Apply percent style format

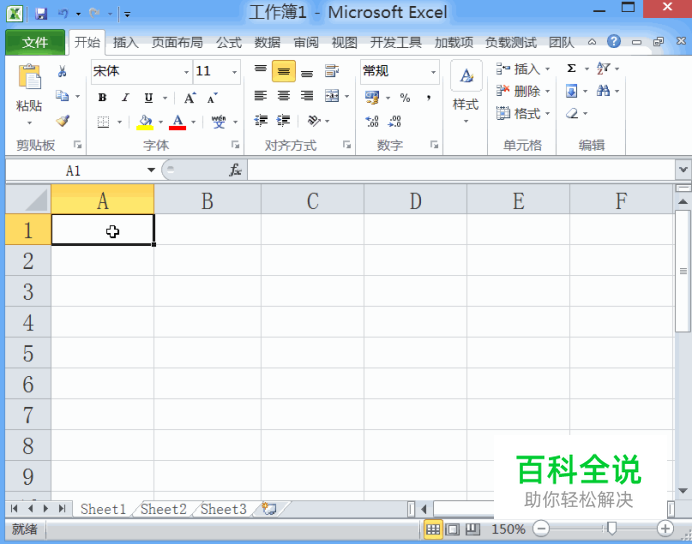pos(405,98)
